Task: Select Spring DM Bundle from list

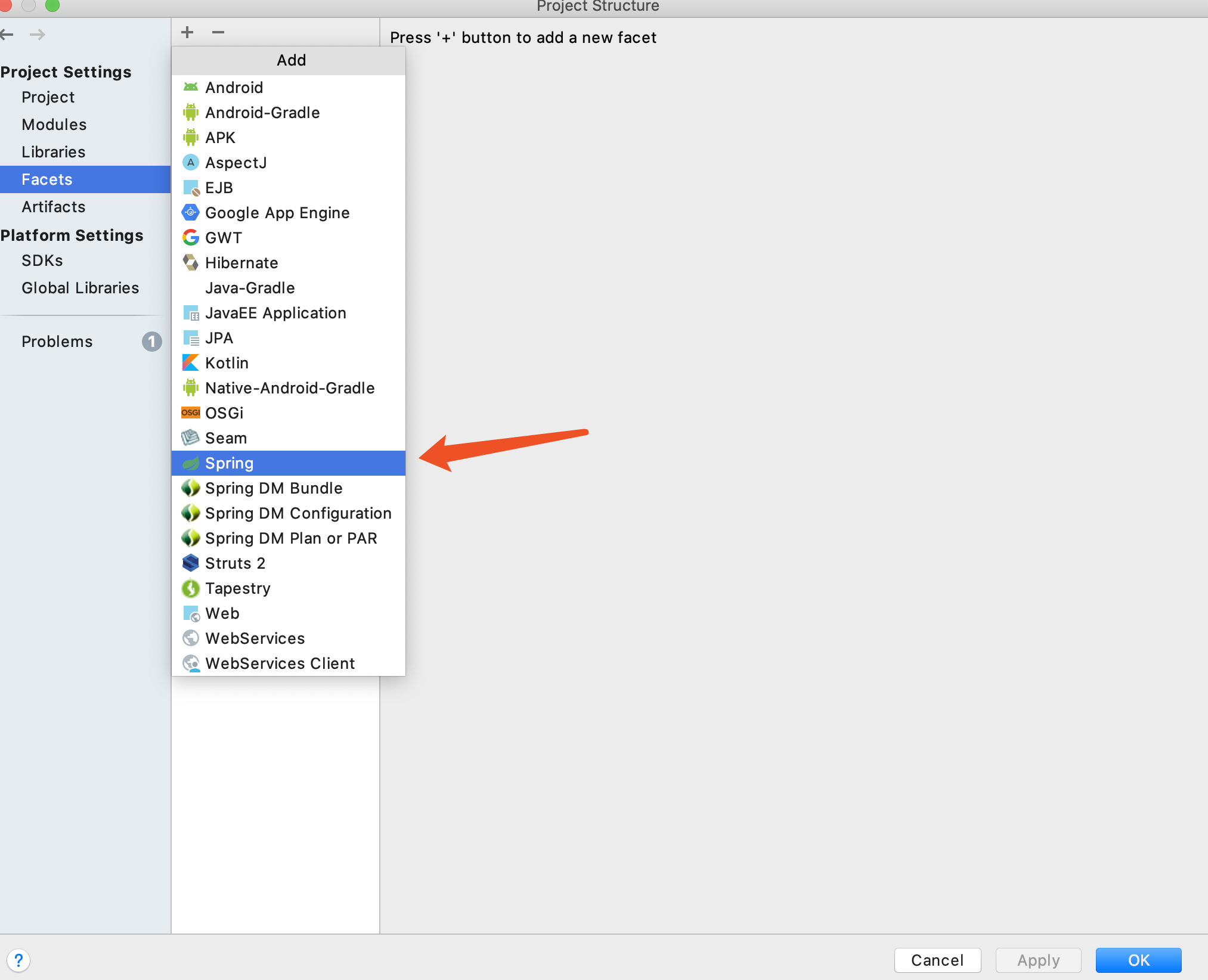Action: [273, 487]
